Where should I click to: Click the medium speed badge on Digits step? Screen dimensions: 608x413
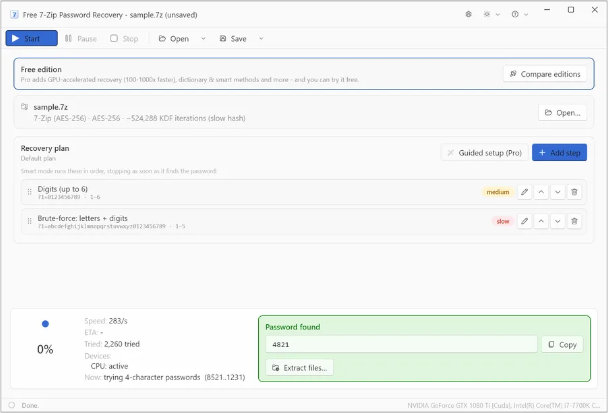[498, 192]
